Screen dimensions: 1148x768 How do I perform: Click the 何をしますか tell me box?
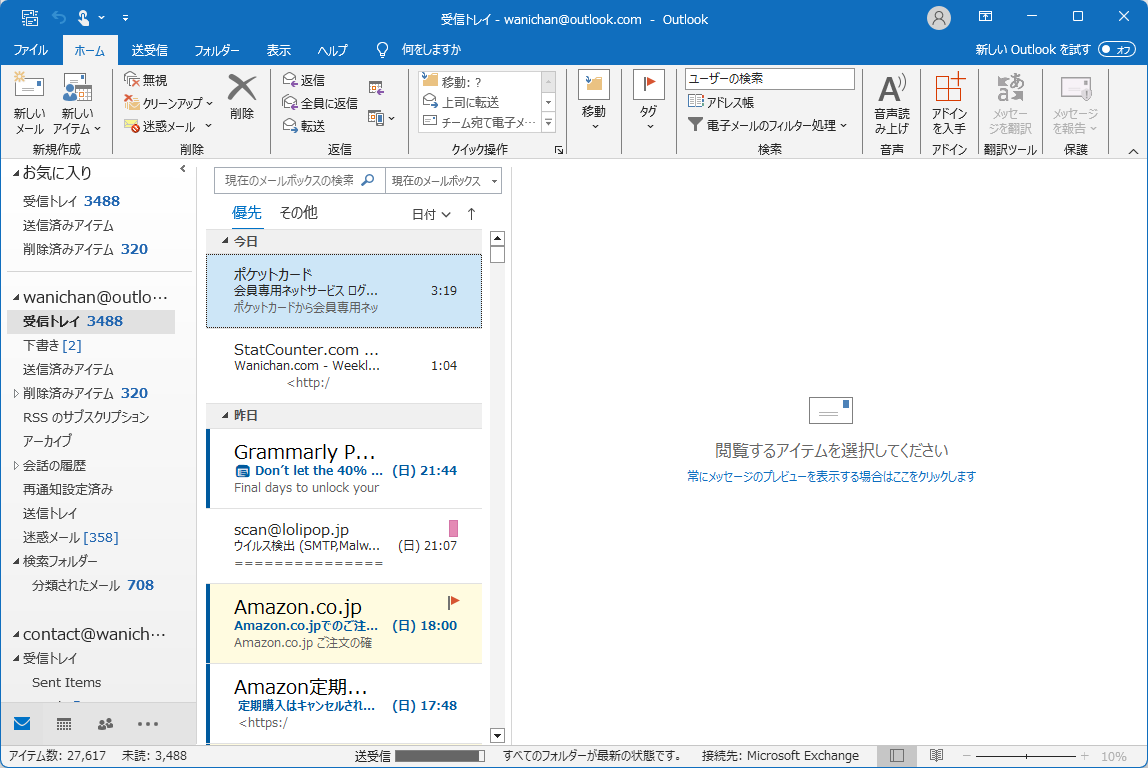coord(430,49)
